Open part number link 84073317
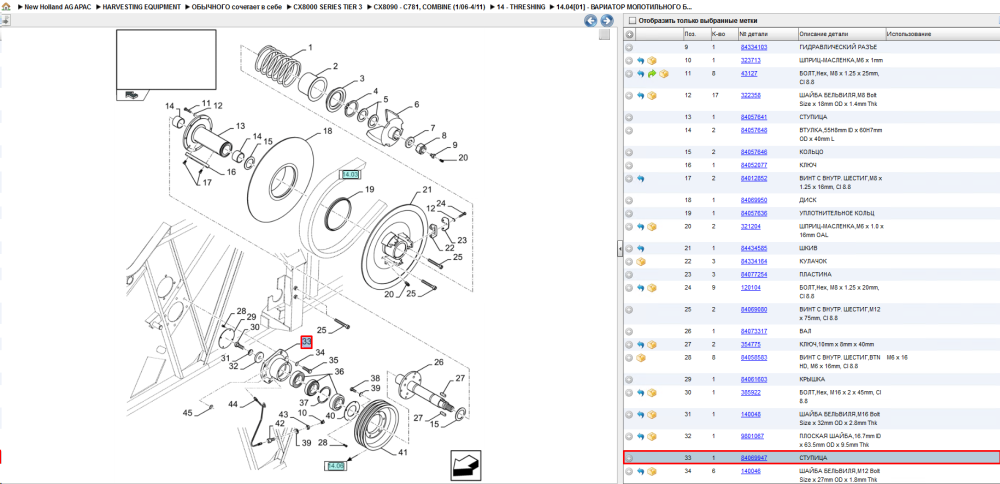Image resolution: width=1000 pixels, height=484 pixels. pos(753,331)
